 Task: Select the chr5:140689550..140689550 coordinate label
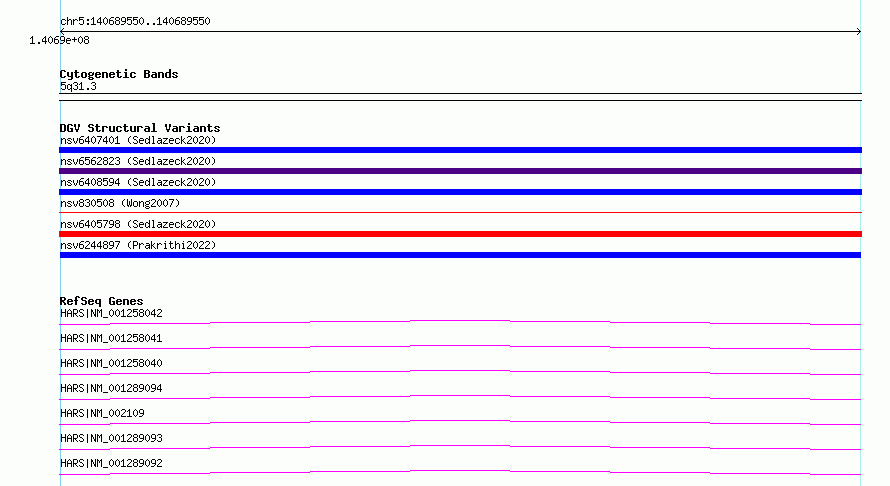pyautogui.click(x=135, y=21)
